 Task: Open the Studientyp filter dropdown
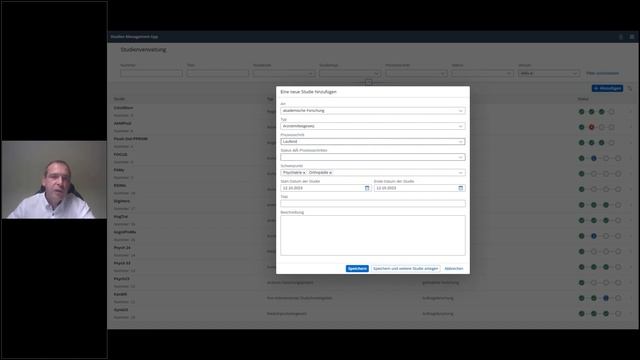pos(350,73)
